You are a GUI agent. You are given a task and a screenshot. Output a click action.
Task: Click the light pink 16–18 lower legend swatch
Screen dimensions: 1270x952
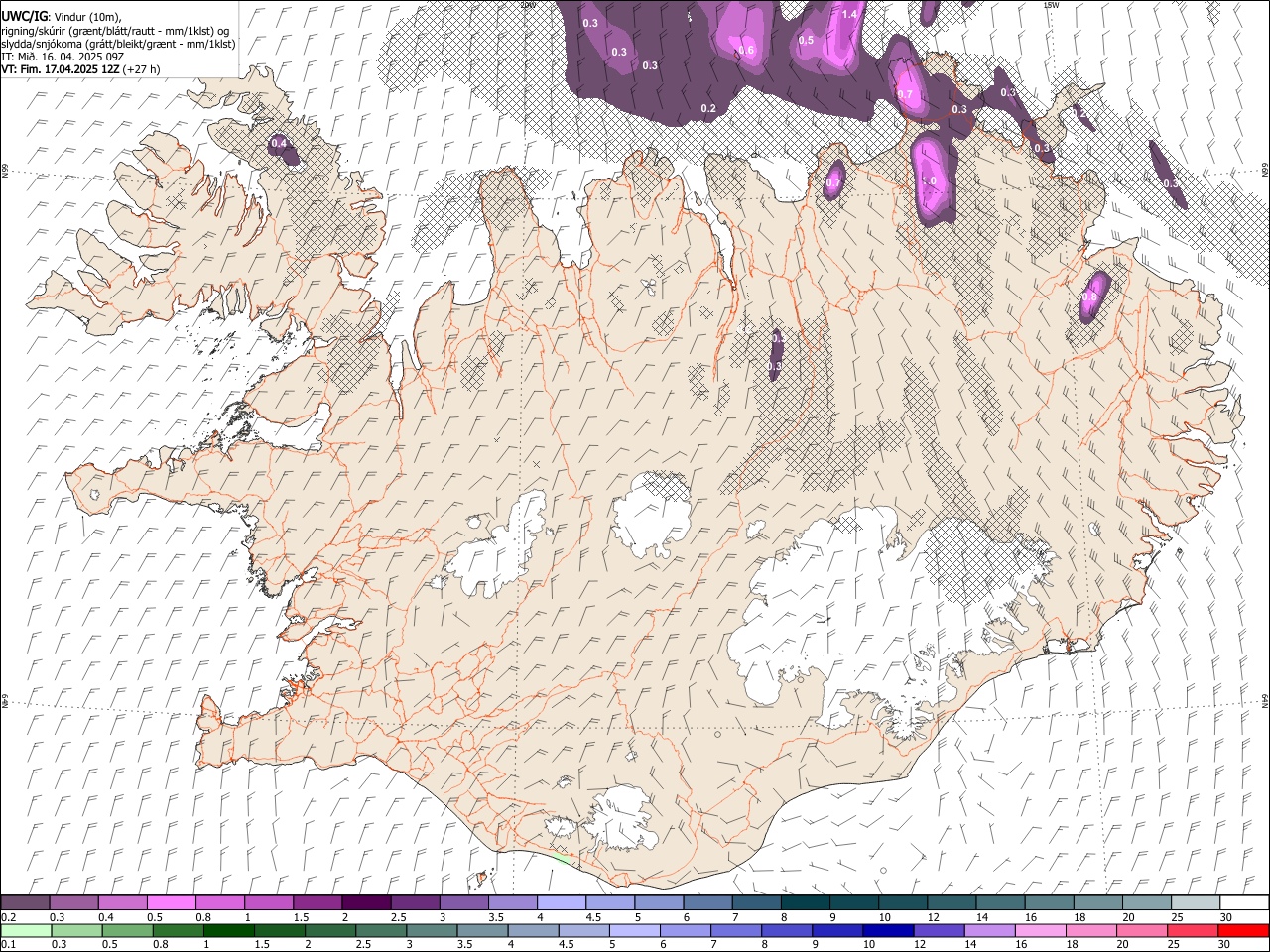[1040, 930]
